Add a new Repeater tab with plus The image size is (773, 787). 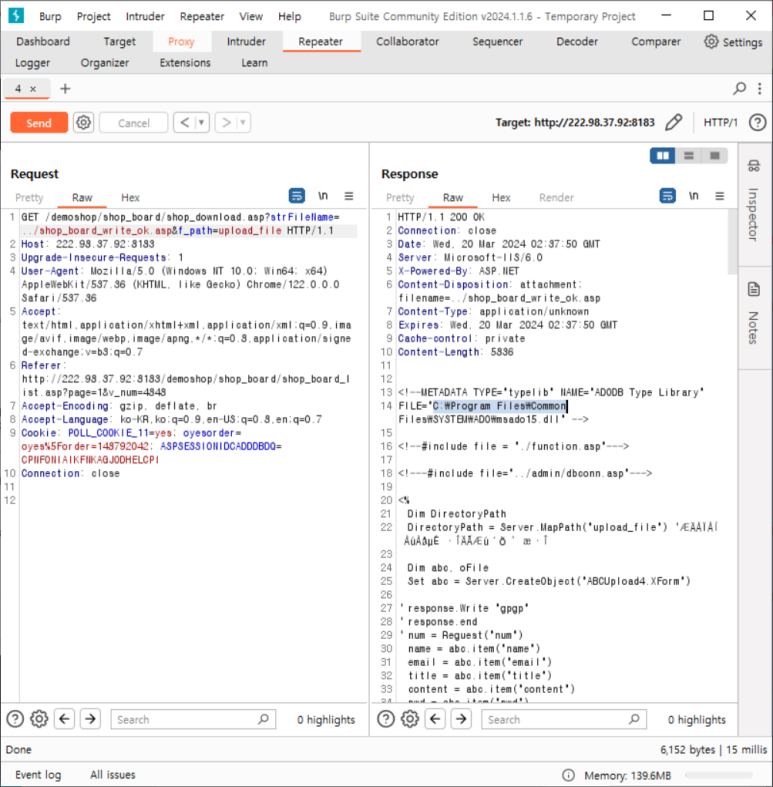pos(65,89)
